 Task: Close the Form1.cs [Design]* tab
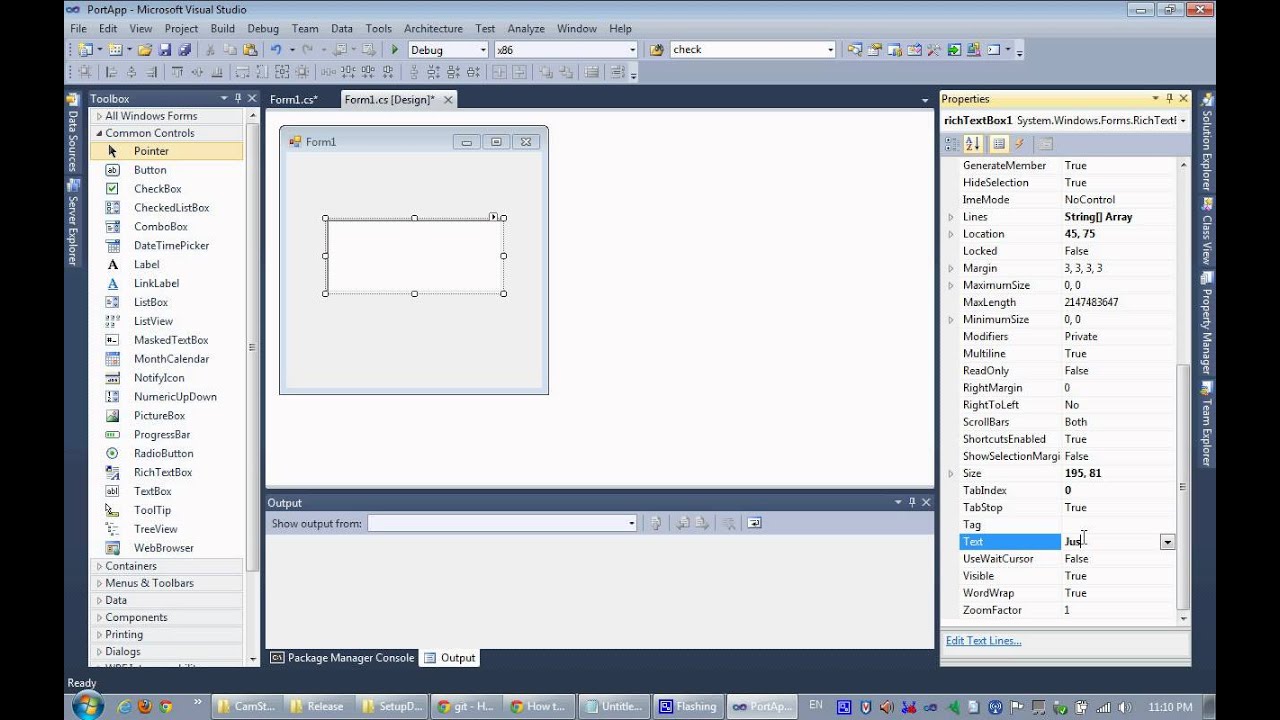[448, 99]
